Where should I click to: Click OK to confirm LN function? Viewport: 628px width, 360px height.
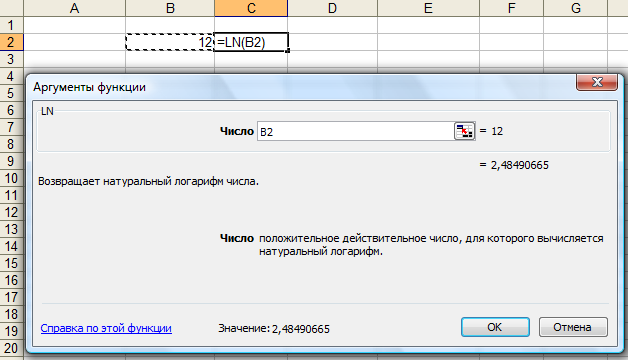[495, 327]
